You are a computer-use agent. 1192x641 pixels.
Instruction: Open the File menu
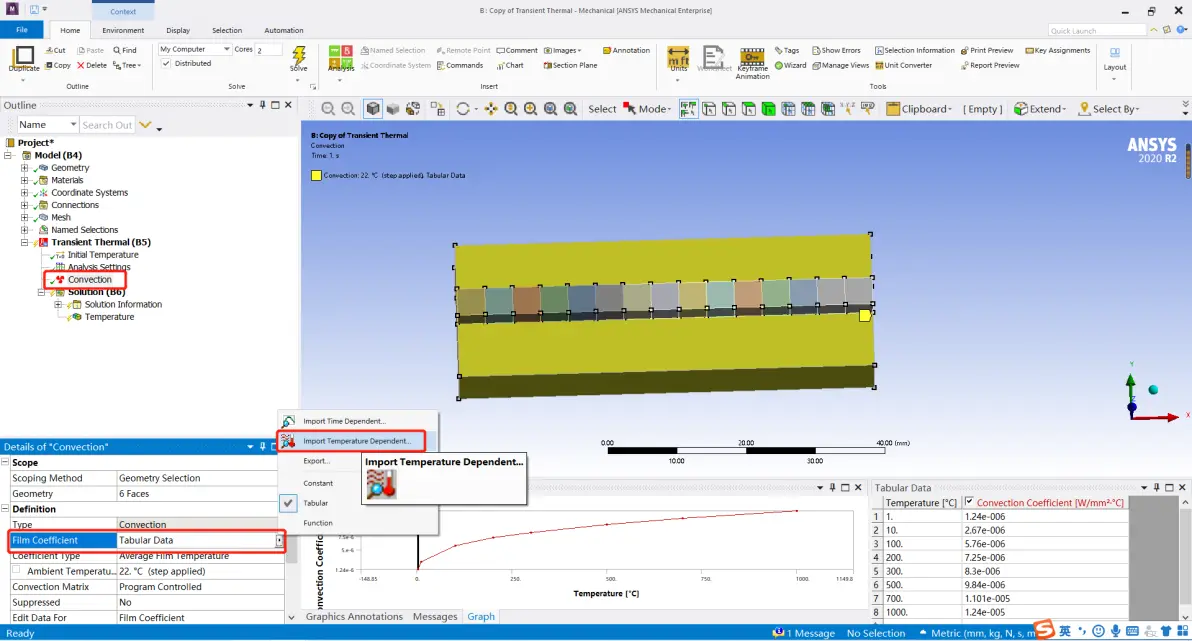[22, 30]
